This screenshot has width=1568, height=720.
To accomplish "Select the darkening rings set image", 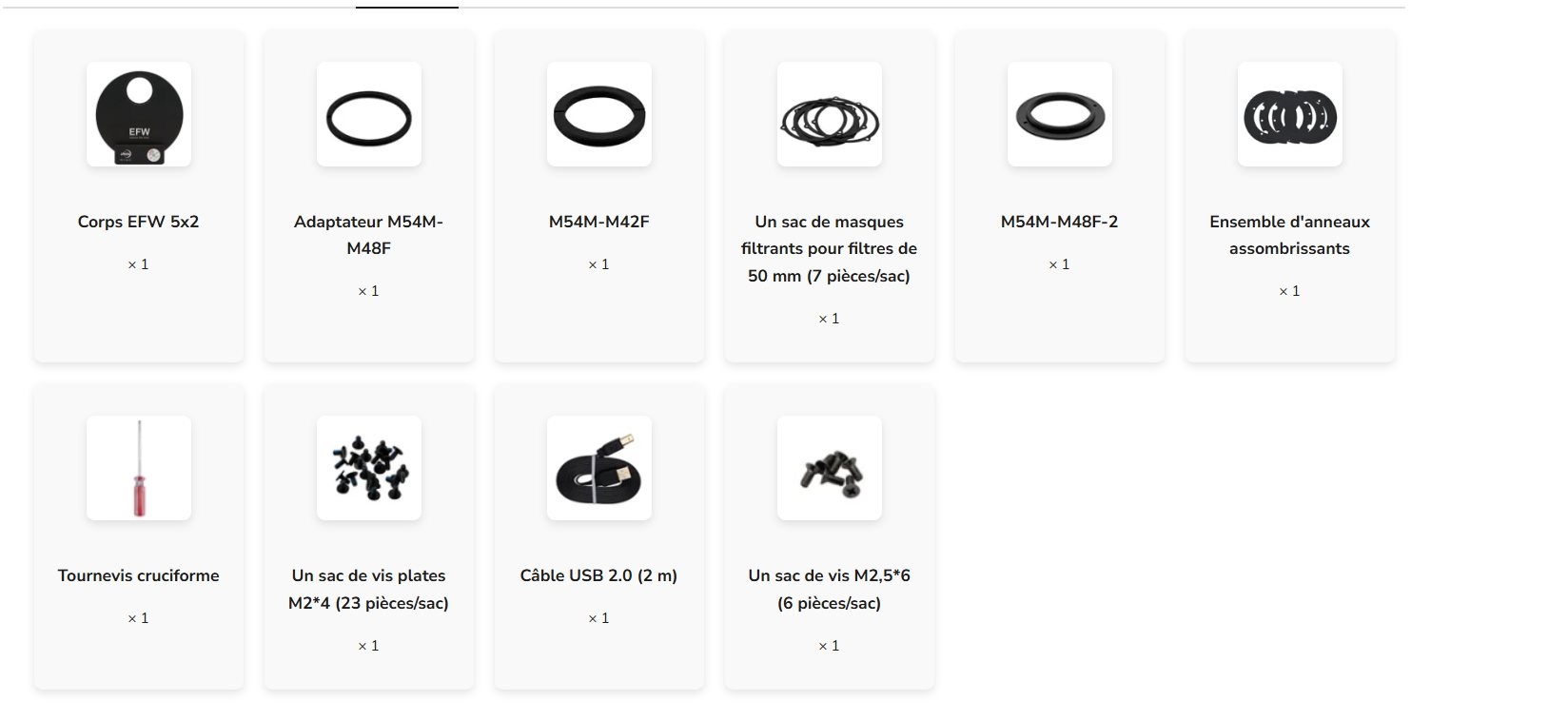I will tap(1290, 114).
